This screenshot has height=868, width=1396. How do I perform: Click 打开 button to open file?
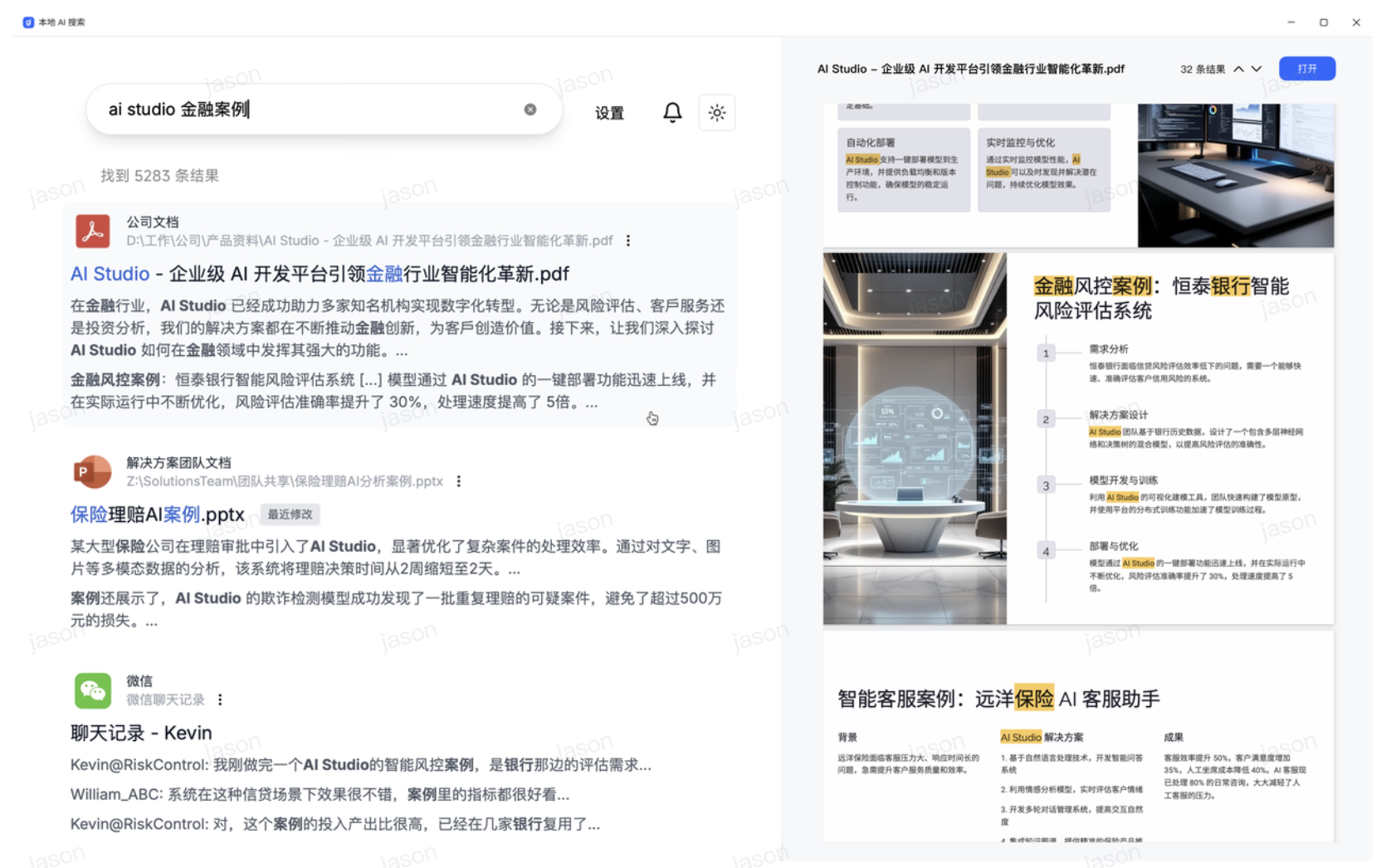coord(1307,69)
